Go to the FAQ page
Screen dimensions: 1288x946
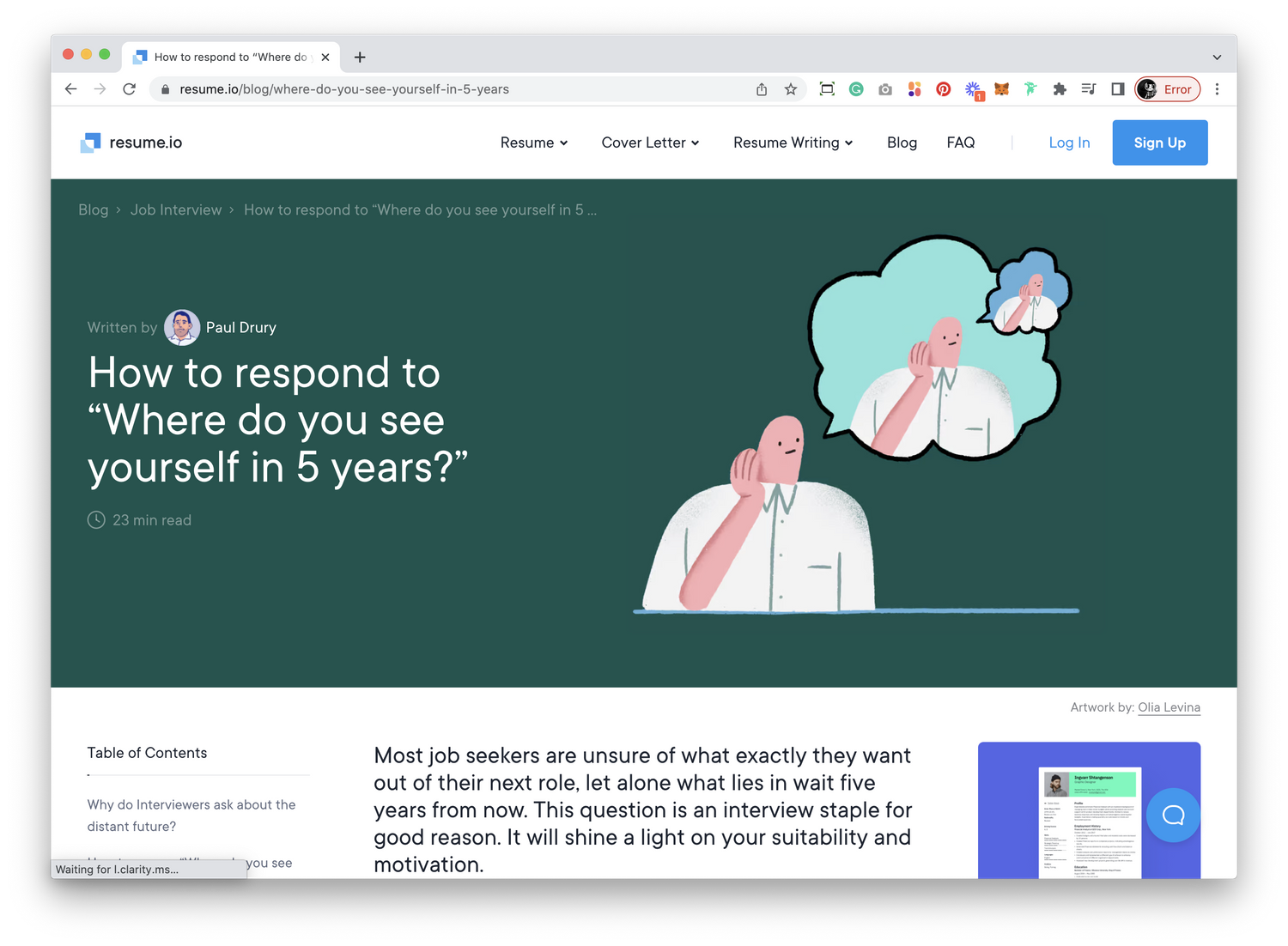click(x=961, y=143)
